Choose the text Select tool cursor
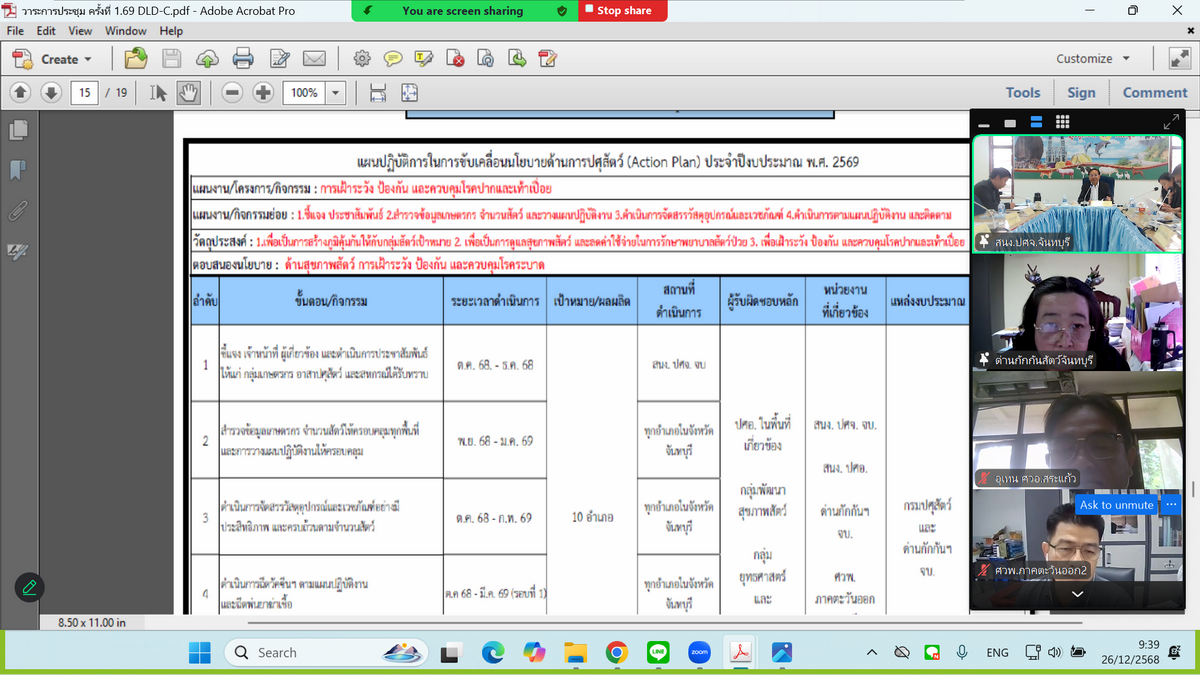1200x675 pixels. pos(158,93)
